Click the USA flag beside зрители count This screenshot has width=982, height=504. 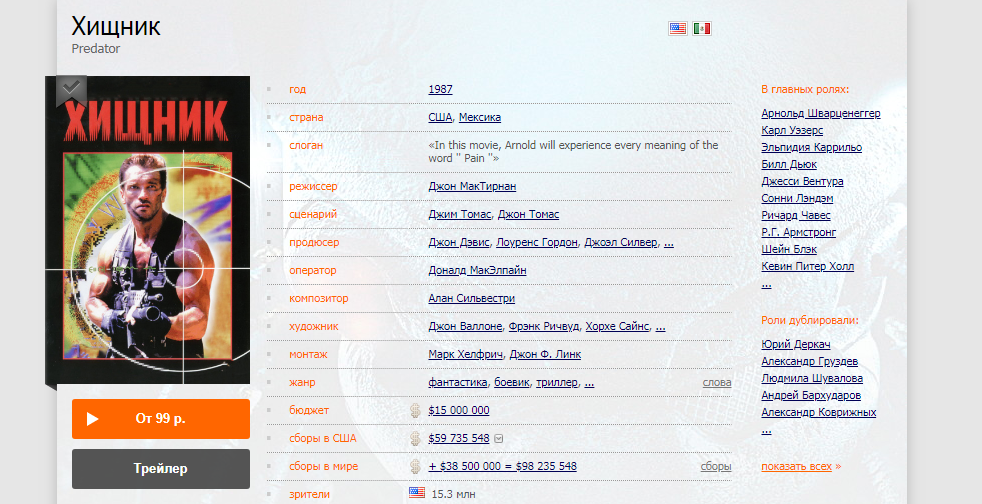click(x=416, y=493)
